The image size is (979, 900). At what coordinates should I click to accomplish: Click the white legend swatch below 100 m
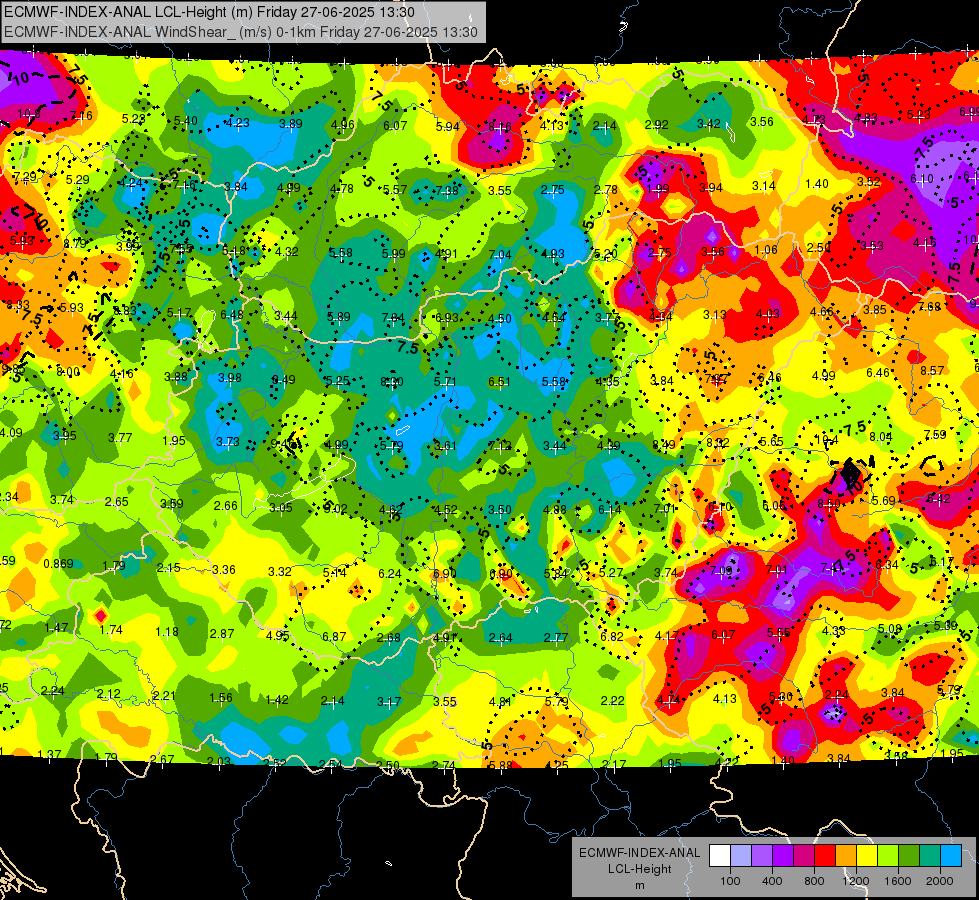coord(720,856)
